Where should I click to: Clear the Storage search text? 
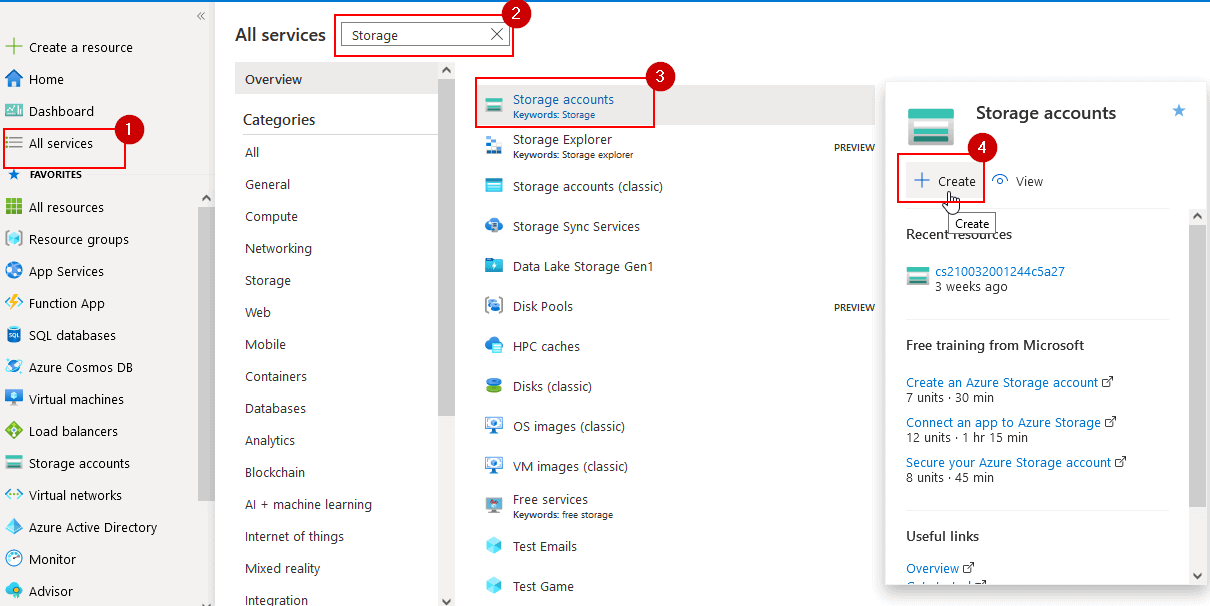(497, 35)
